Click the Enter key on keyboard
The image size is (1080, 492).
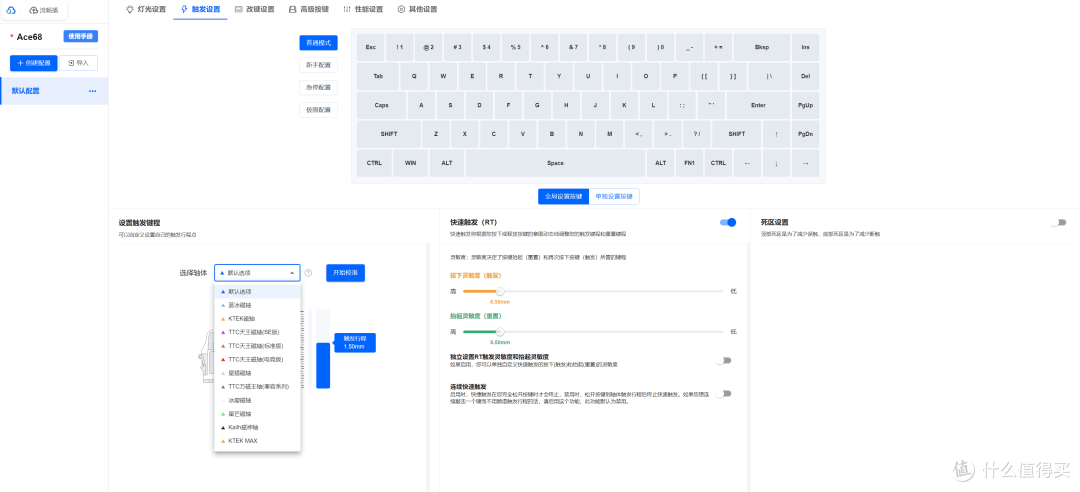coord(758,105)
